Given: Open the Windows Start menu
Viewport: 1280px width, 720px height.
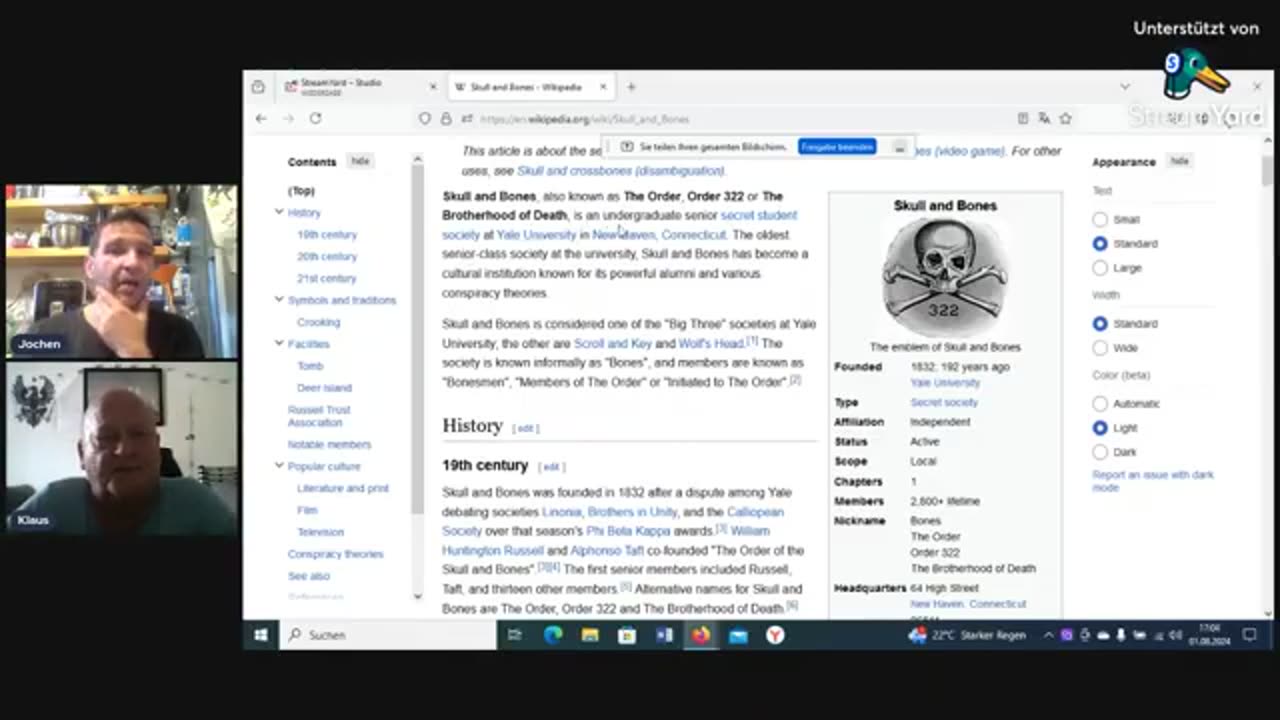Looking at the screenshot, I should tap(261, 635).
